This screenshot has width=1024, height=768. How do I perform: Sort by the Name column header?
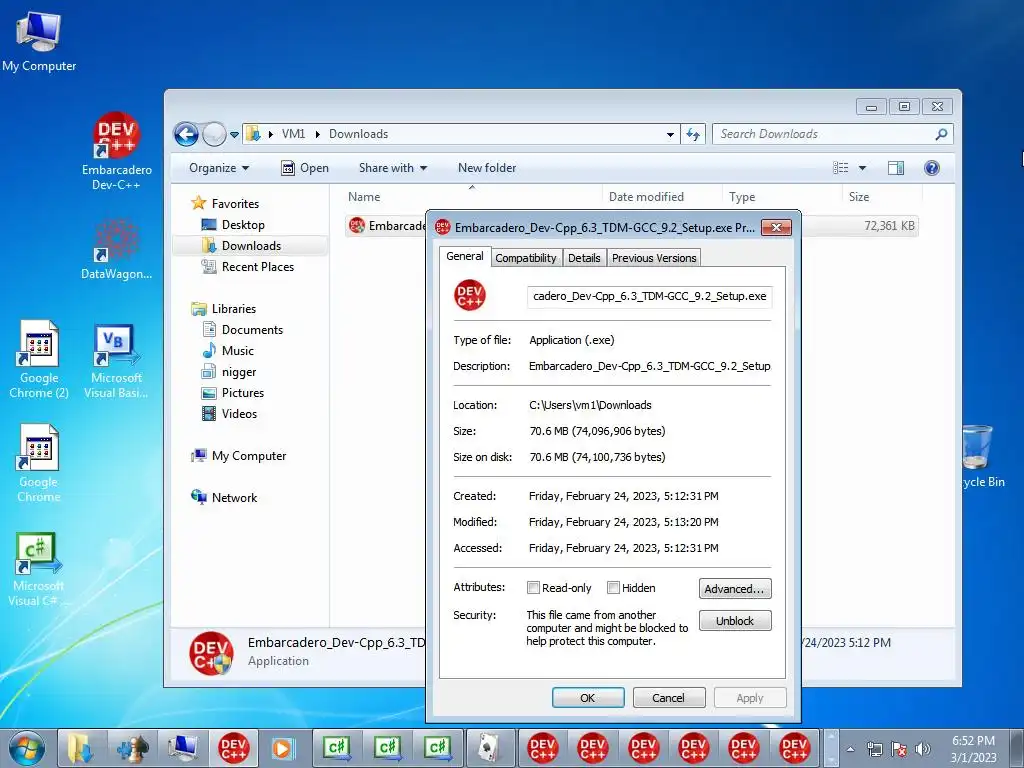pos(472,197)
